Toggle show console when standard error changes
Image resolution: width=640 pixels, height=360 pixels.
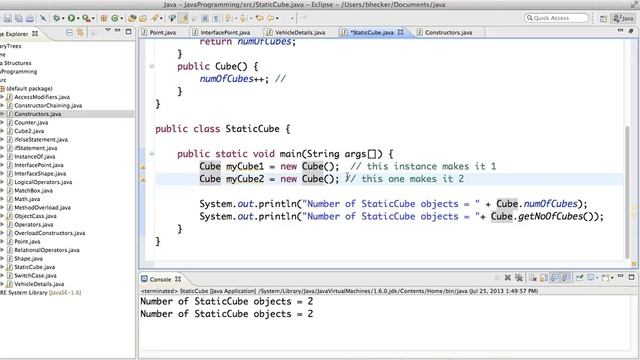tap(565, 278)
